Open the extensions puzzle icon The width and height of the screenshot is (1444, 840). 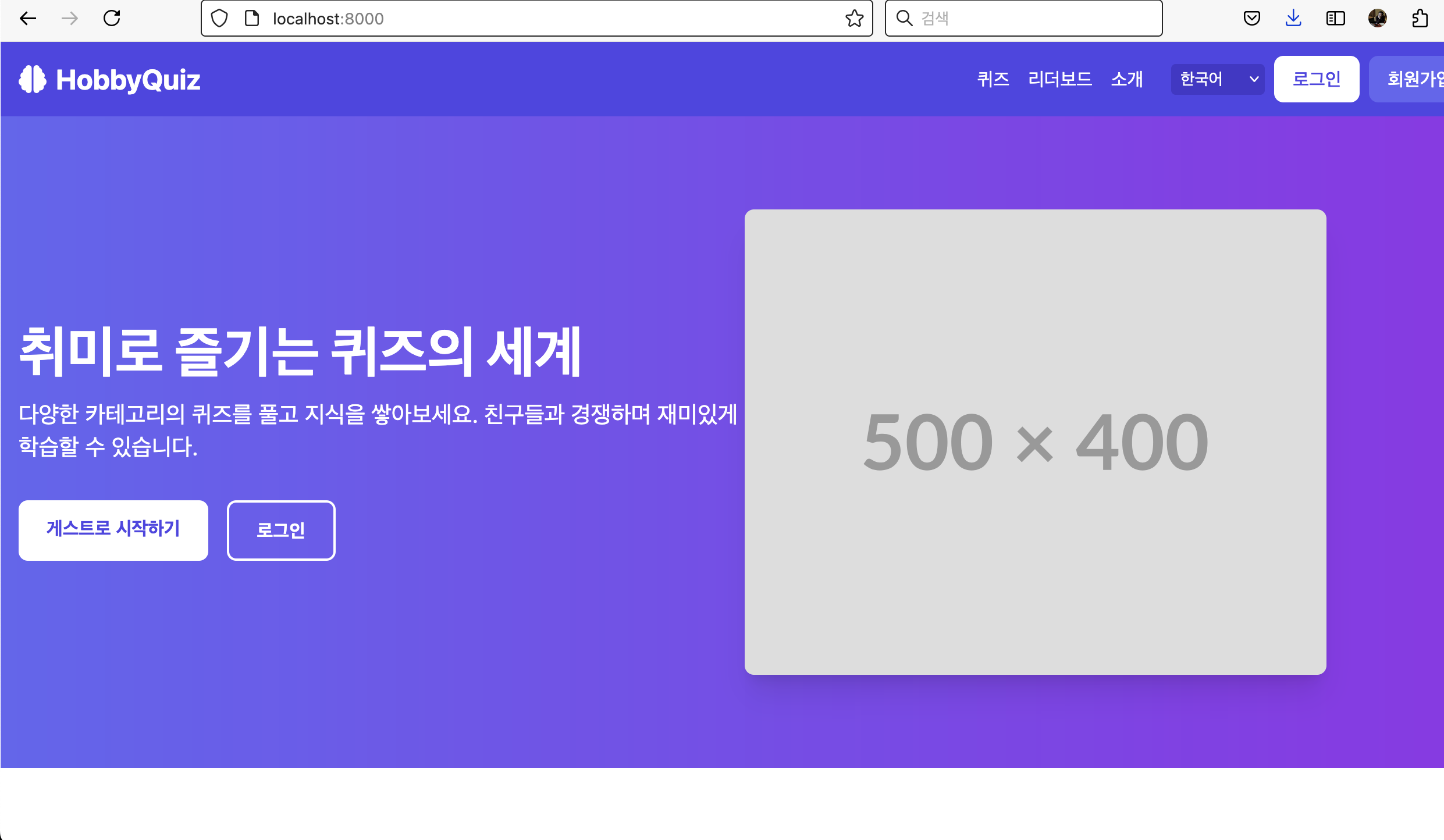click(x=1420, y=19)
